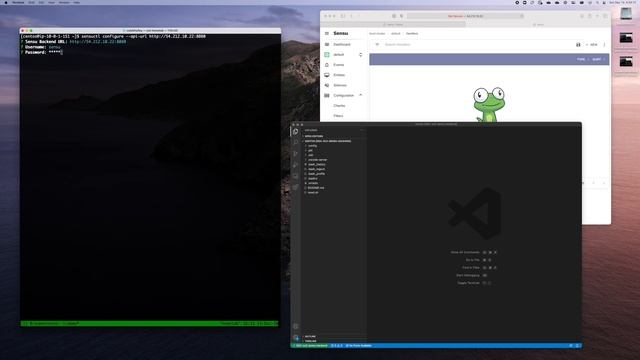Screen dimensions: 640x360
Task: Switch namespace with default selector in Sensu
Action: pyautogui.click(x=343, y=55)
